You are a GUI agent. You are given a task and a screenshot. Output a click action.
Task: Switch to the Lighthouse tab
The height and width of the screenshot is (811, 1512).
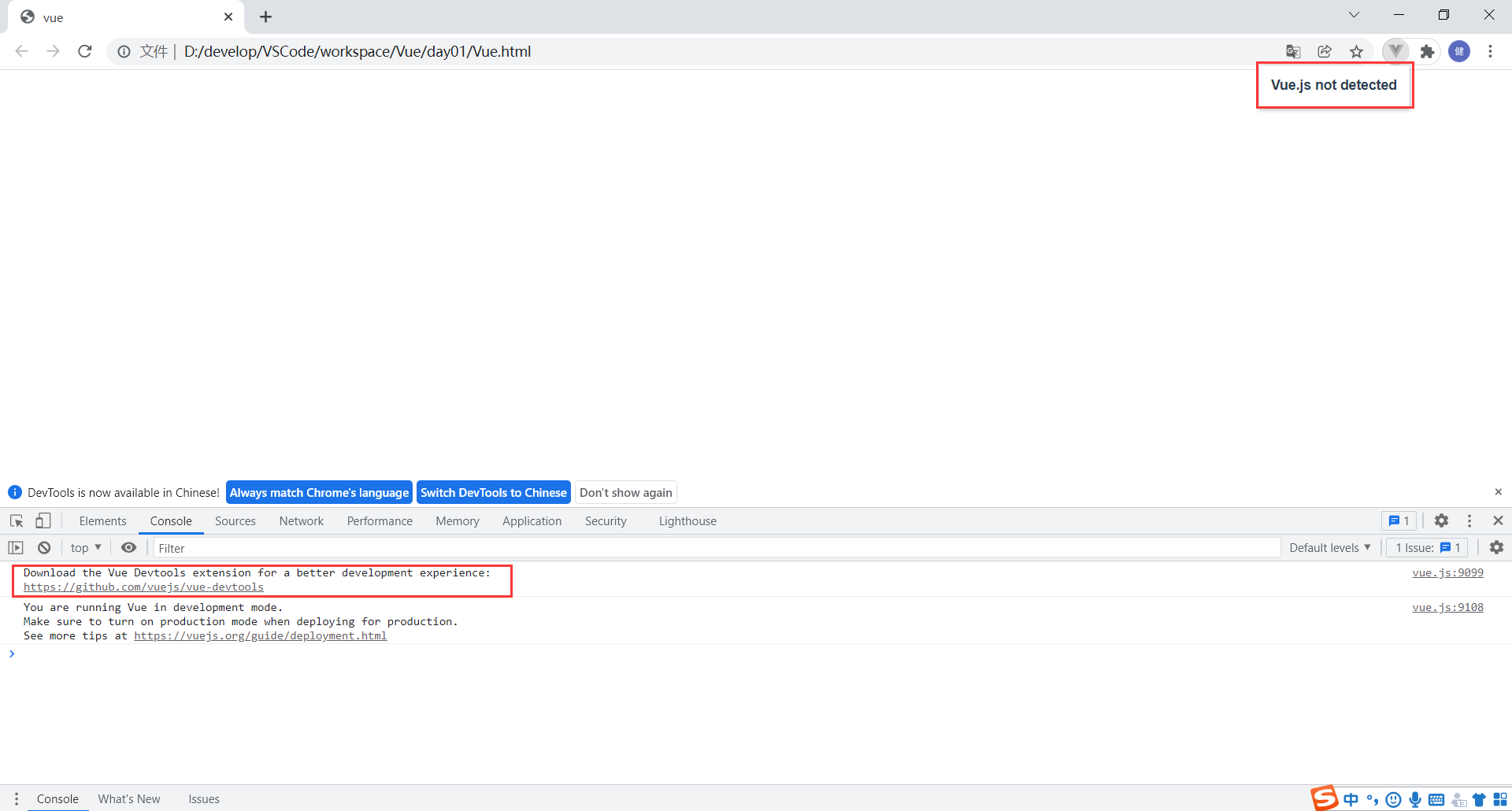(x=687, y=521)
